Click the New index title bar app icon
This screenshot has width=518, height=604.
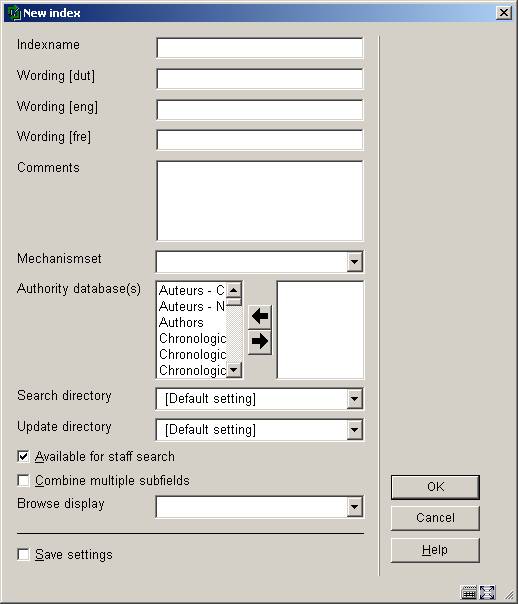14,13
